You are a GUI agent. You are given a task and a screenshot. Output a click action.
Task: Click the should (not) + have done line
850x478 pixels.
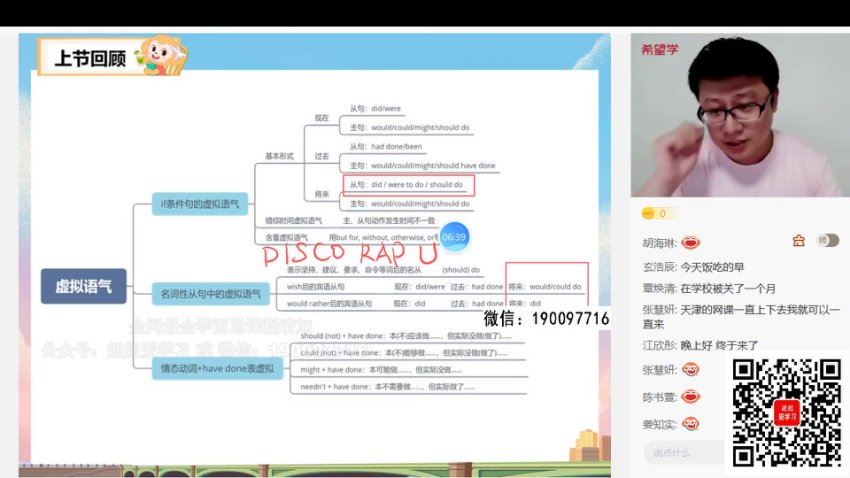pyautogui.click(x=406, y=336)
